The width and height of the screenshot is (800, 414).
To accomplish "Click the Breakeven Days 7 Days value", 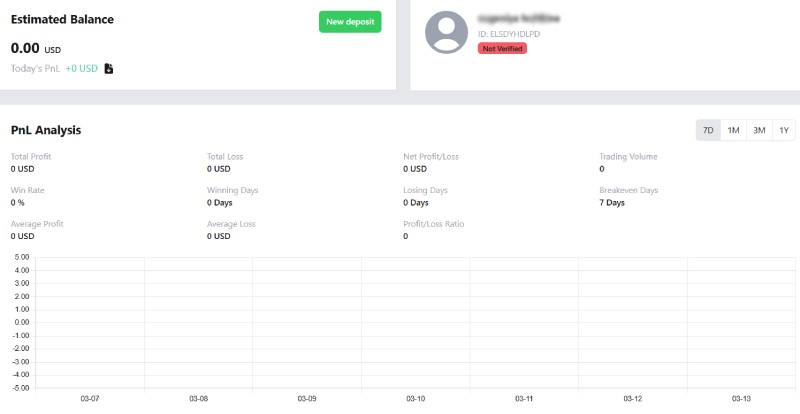I will click(612, 202).
